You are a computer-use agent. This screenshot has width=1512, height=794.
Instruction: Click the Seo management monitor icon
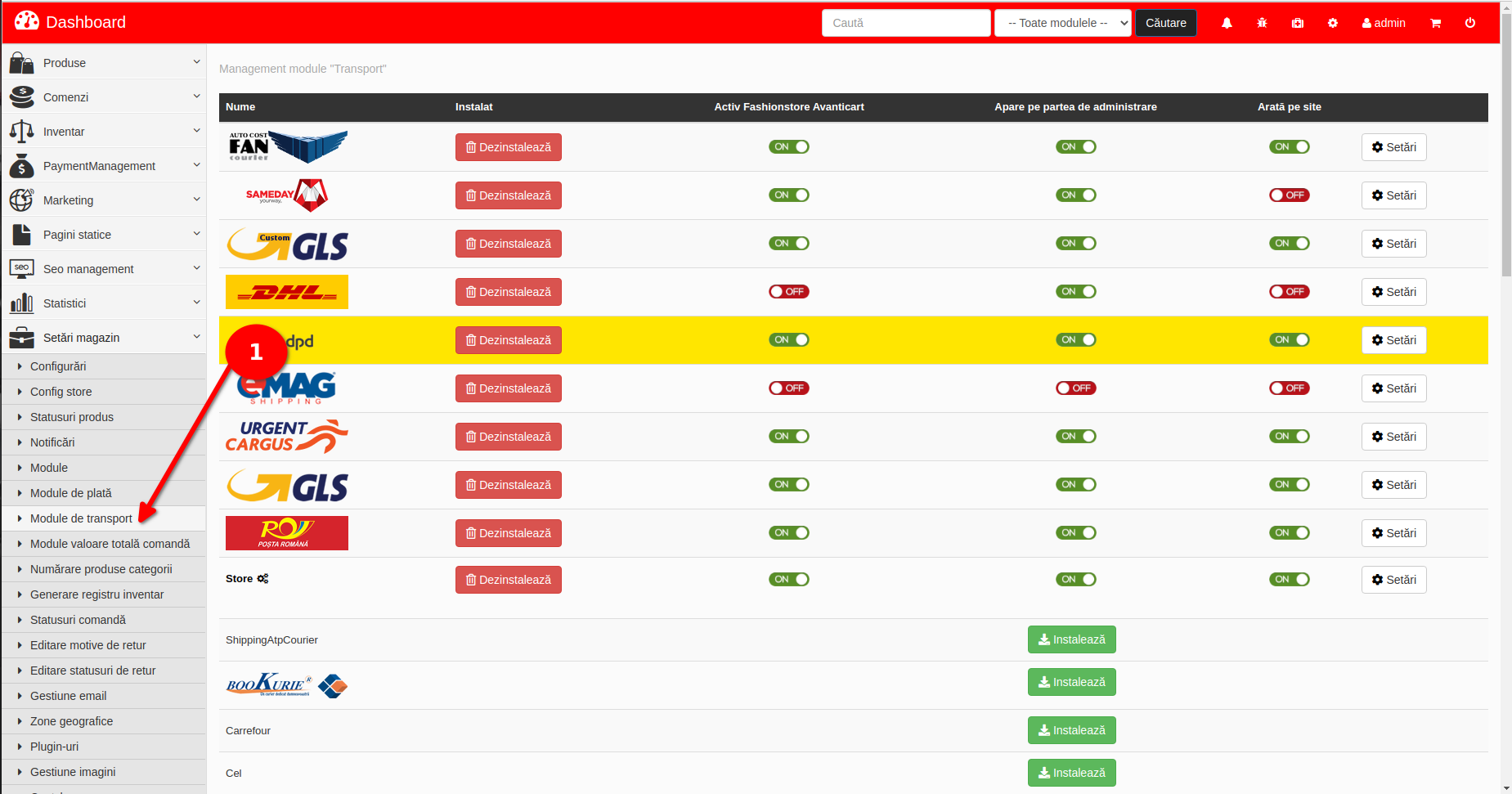tap(22, 269)
